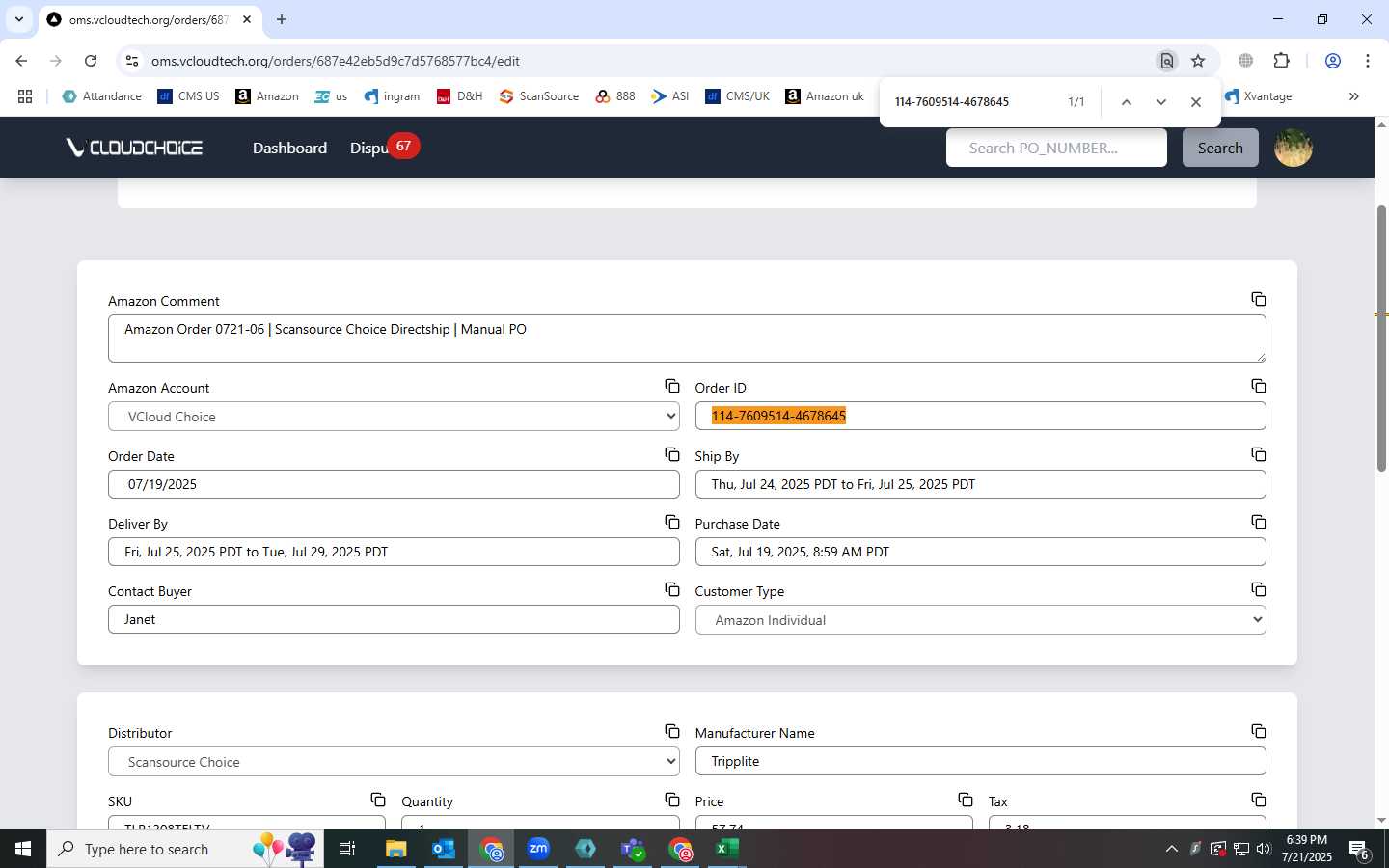The width and height of the screenshot is (1389, 868).
Task: Close the find-in-page bar
Action: click(1196, 102)
